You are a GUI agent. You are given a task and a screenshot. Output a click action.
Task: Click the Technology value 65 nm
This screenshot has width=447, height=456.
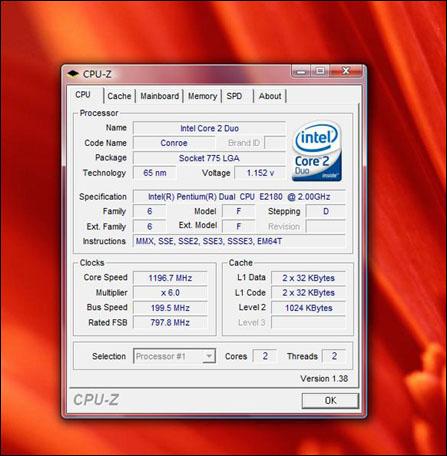click(x=155, y=173)
